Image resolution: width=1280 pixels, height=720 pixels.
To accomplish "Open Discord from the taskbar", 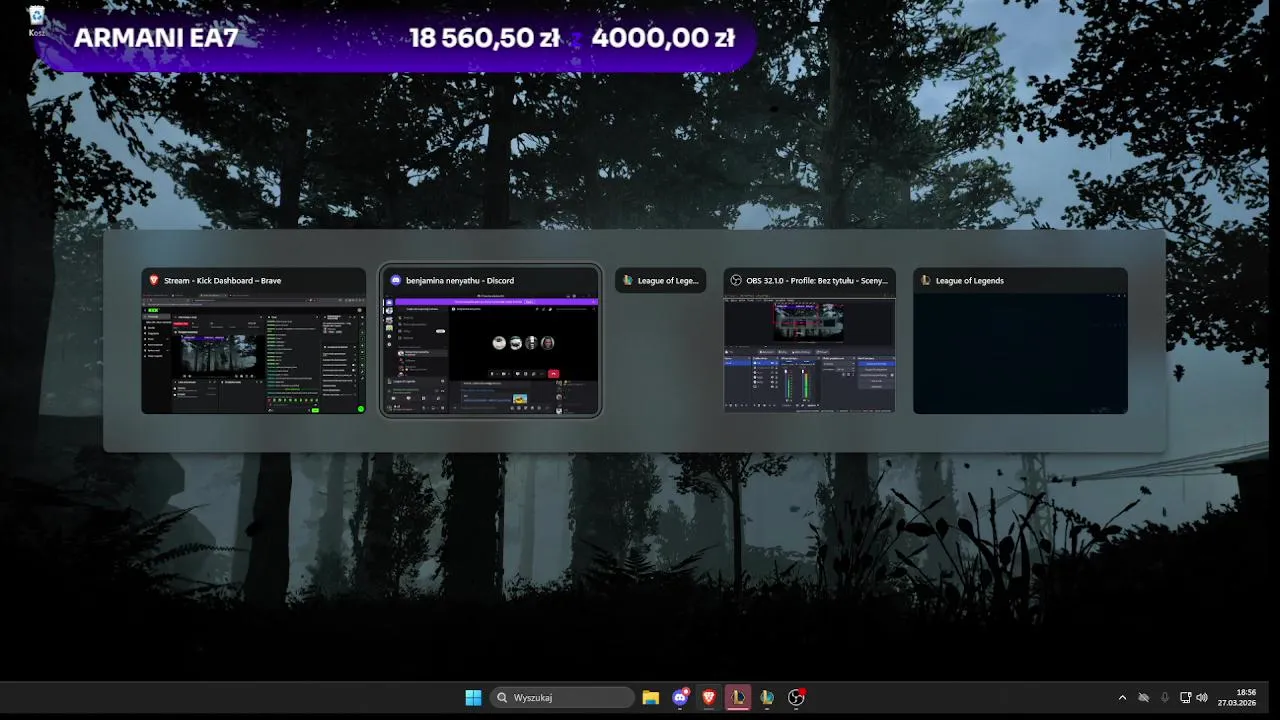I will coord(681,698).
